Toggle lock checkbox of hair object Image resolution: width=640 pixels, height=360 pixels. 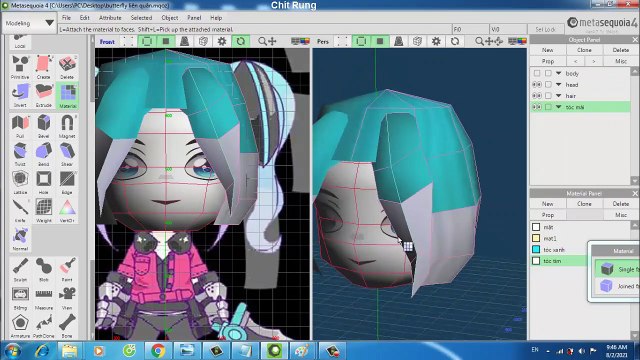click(x=548, y=96)
